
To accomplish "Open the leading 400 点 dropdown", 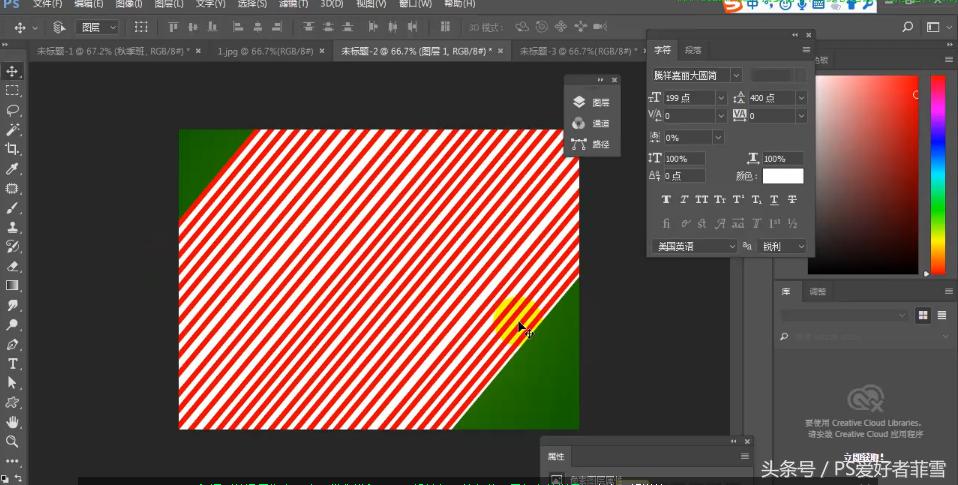I will [801, 98].
